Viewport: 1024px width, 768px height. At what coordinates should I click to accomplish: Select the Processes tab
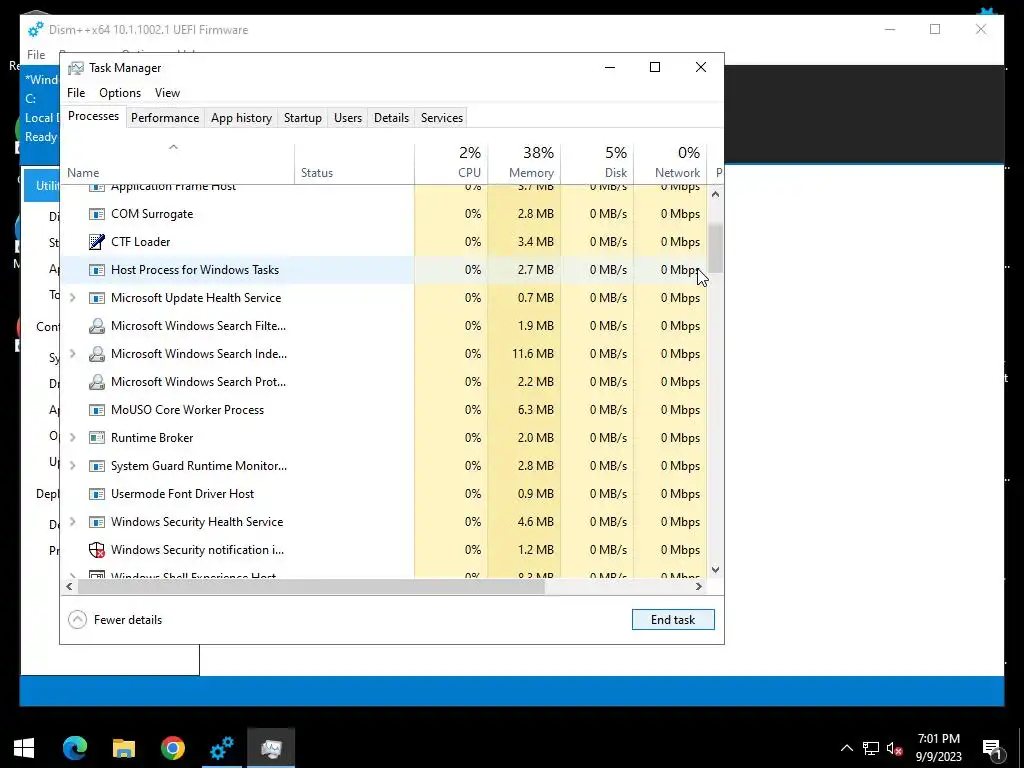93,116
